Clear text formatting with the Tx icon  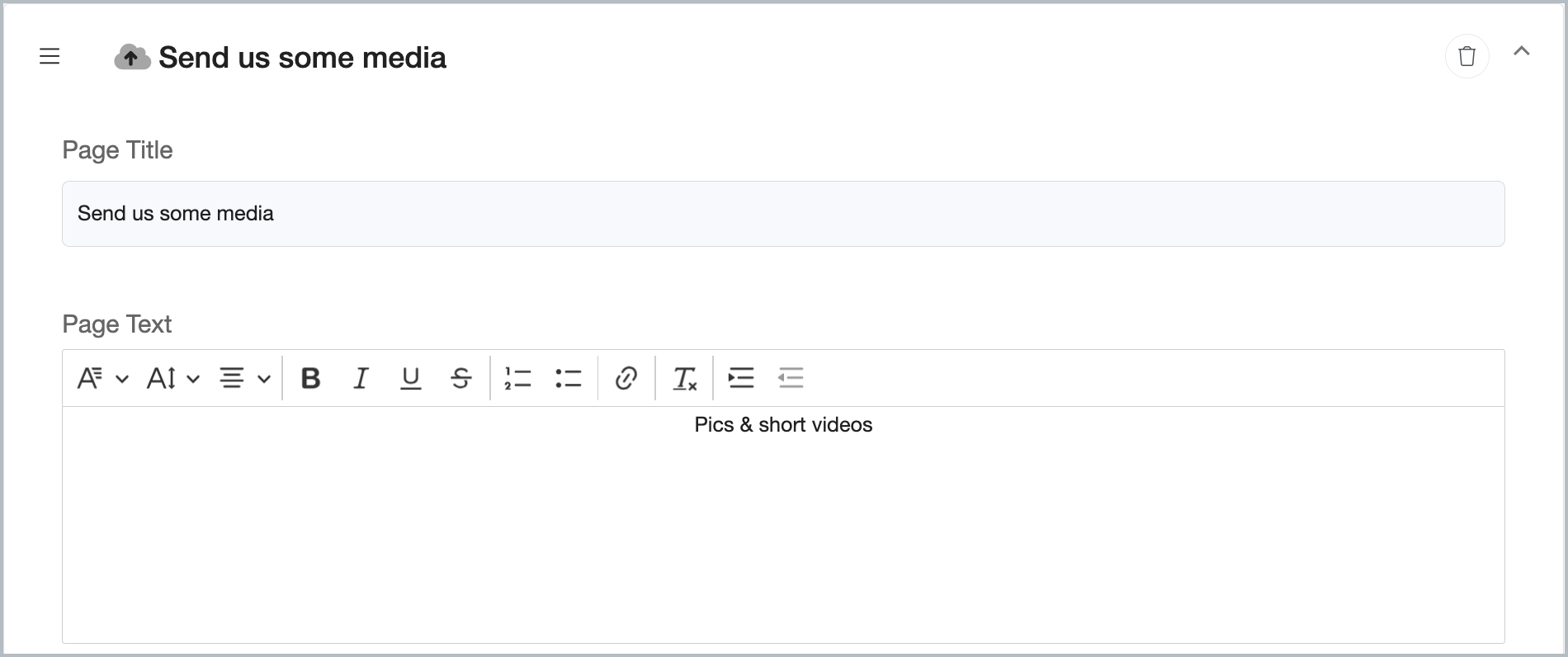point(684,379)
